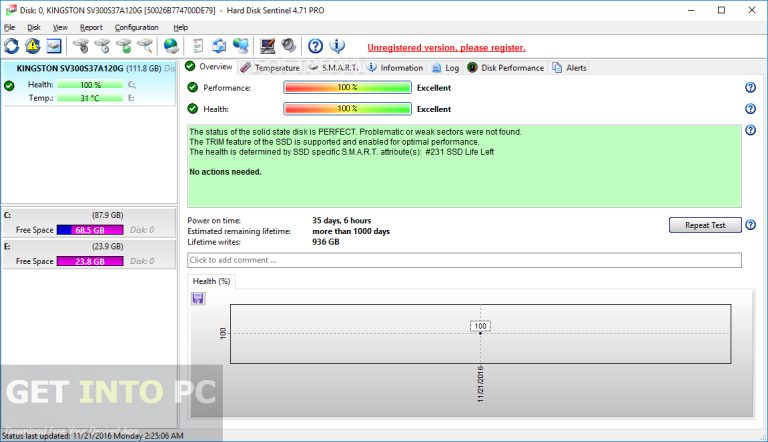Save the health chart with floppy icon

[x=198, y=298]
